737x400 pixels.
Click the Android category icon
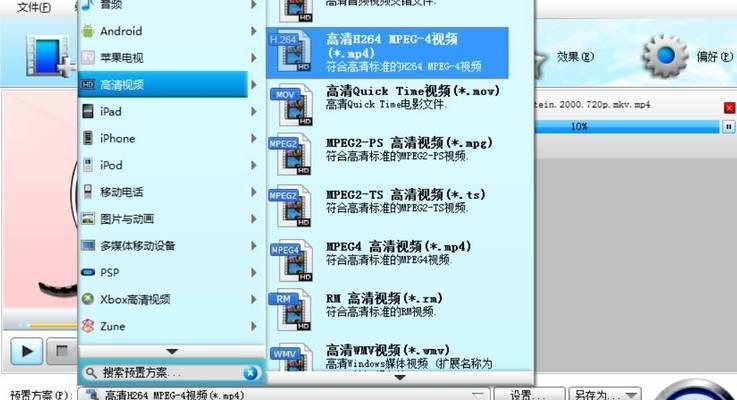point(87,31)
